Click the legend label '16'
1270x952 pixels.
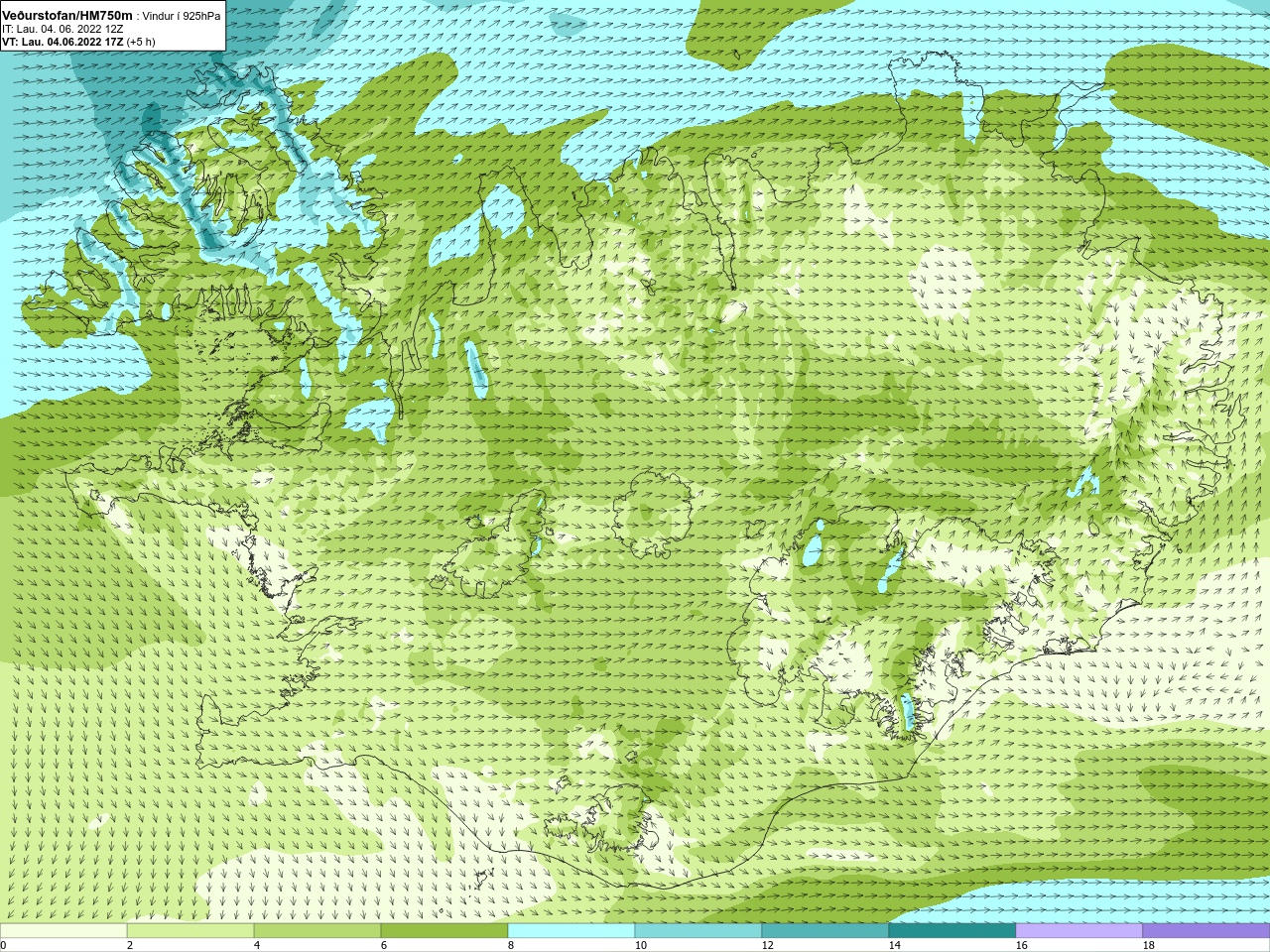1021,945
